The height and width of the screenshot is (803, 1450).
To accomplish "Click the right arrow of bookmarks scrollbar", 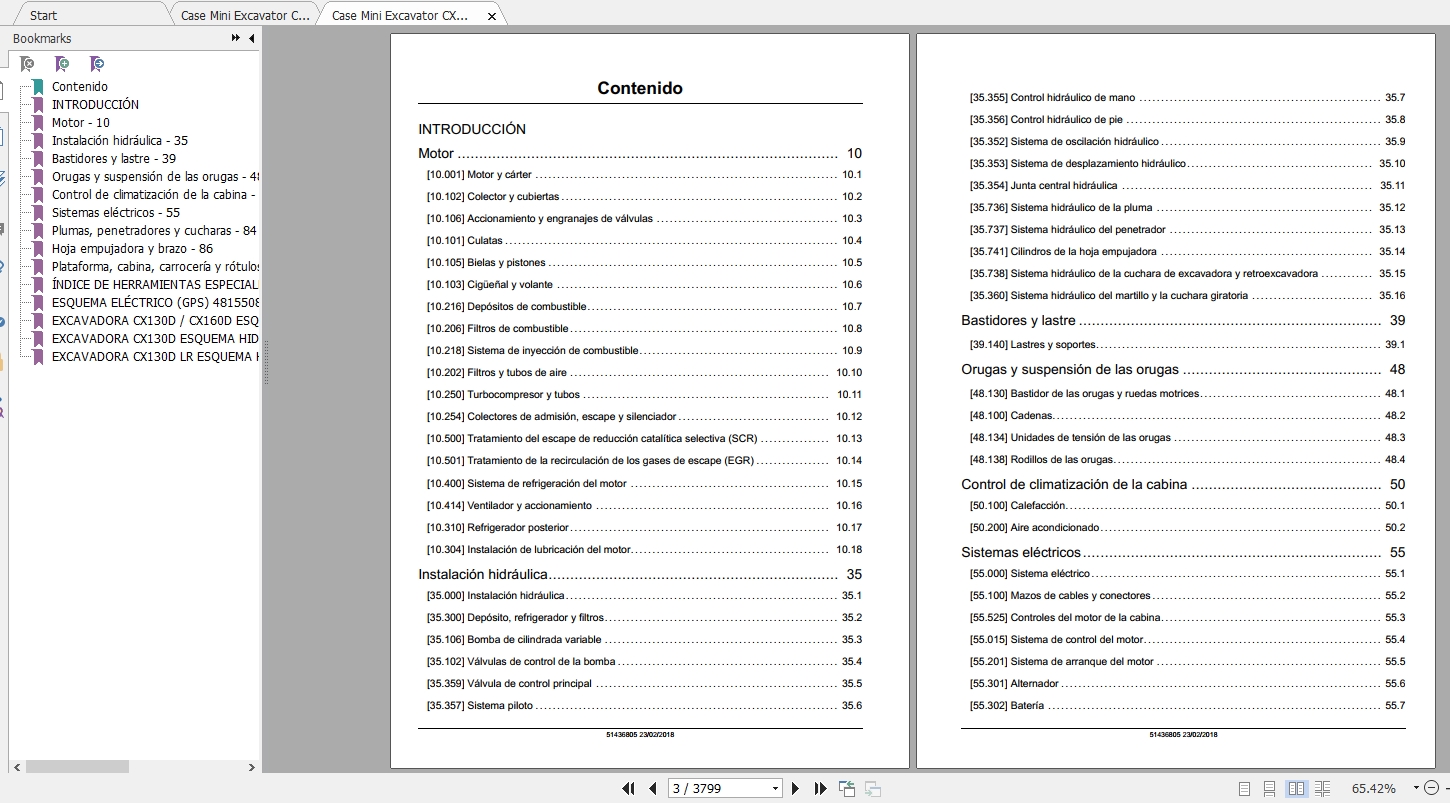I will click(252, 767).
